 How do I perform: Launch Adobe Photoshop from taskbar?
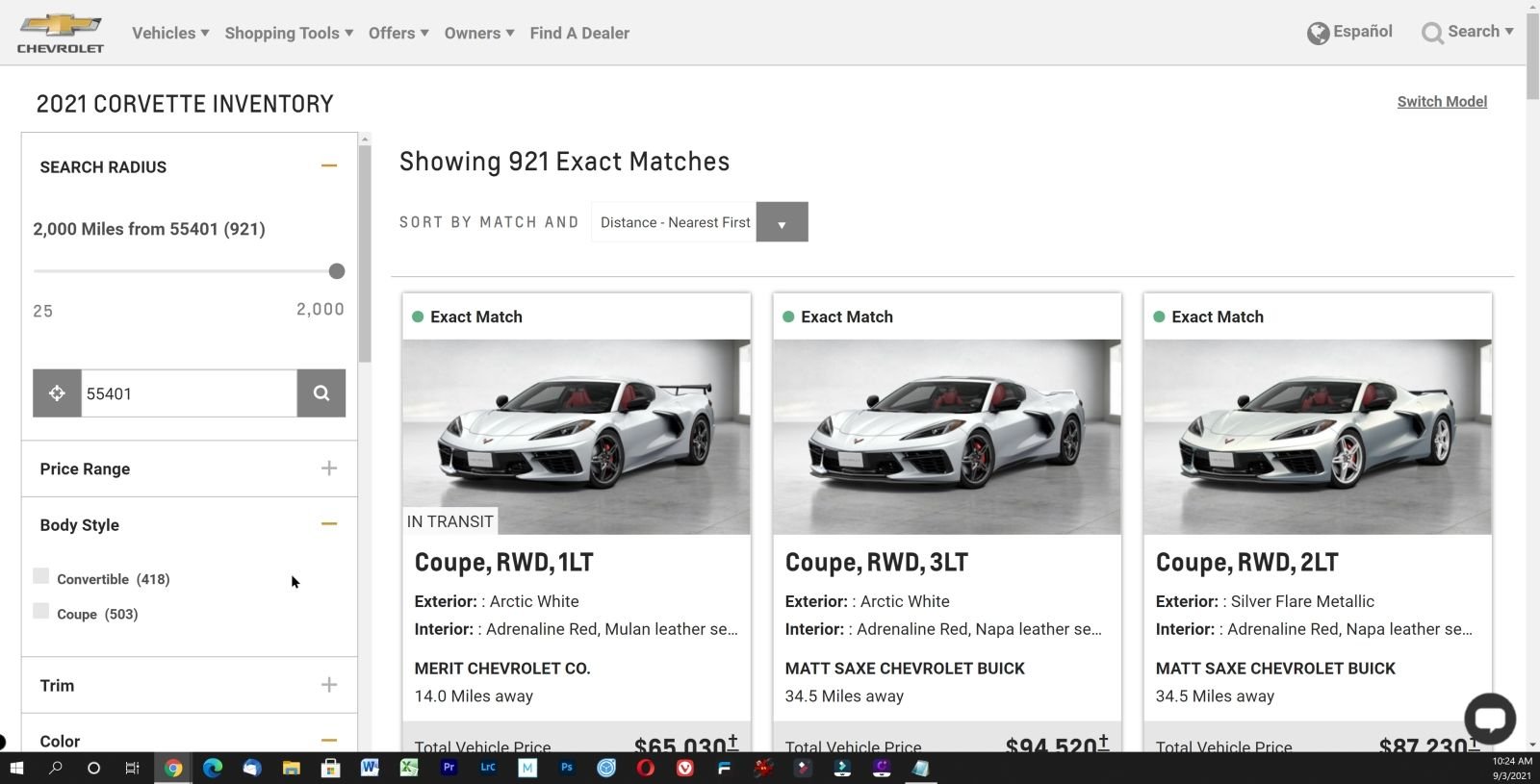[567, 768]
